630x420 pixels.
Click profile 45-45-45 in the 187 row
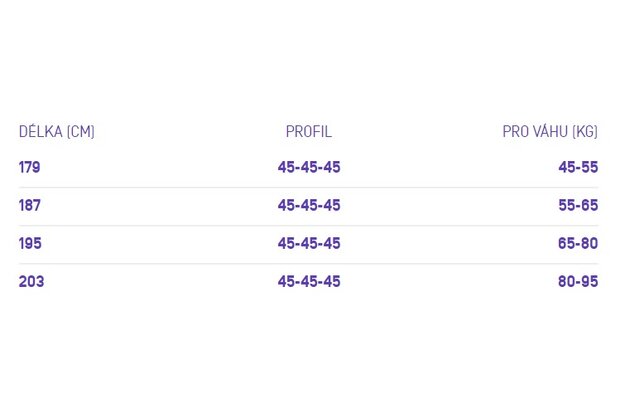pyautogui.click(x=309, y=205)
